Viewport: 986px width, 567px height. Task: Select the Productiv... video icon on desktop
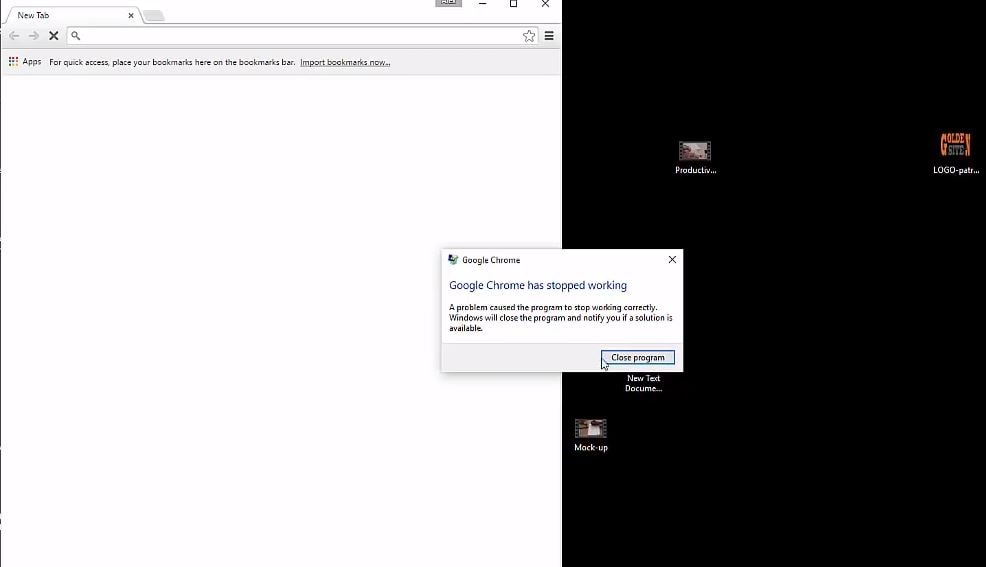click(x=695, y=158)
